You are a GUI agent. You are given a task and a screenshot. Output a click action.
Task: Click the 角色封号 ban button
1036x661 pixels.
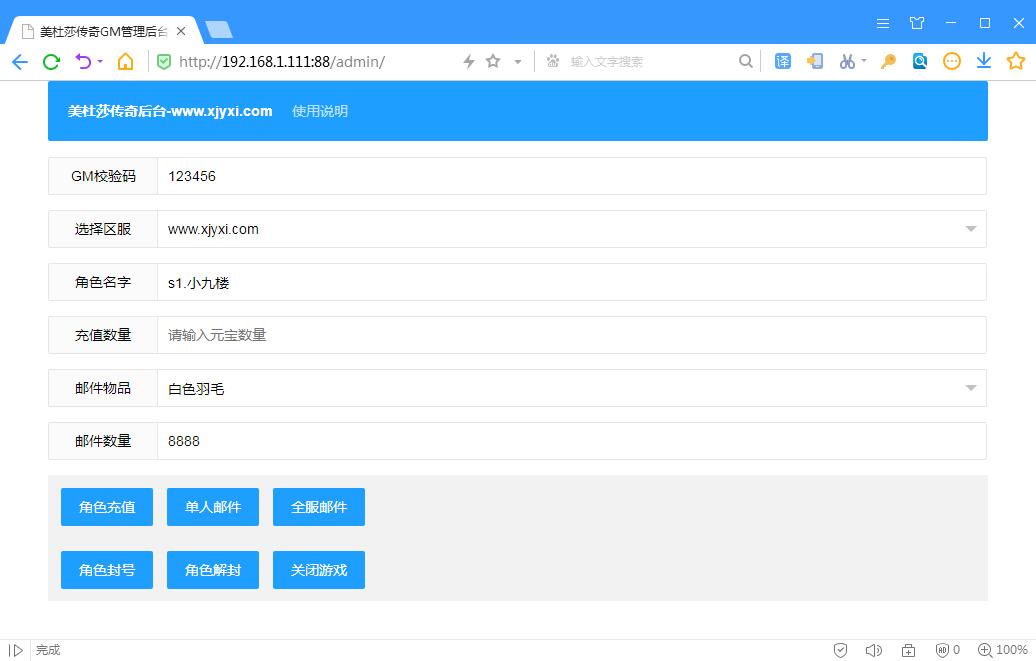[107, 570]
